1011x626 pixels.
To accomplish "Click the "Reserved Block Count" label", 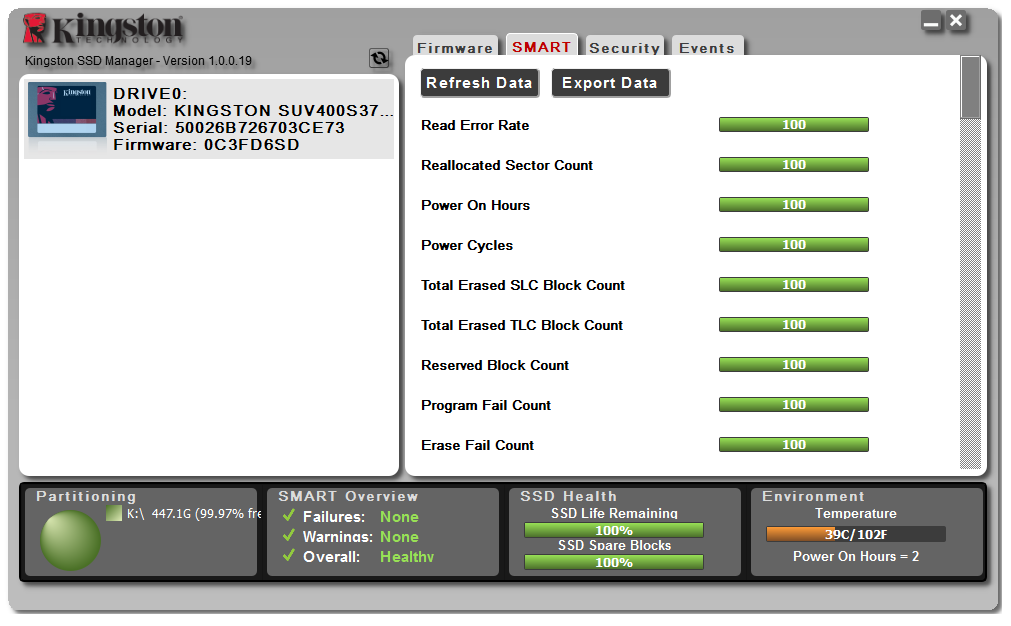I will (x=495, y=365).
